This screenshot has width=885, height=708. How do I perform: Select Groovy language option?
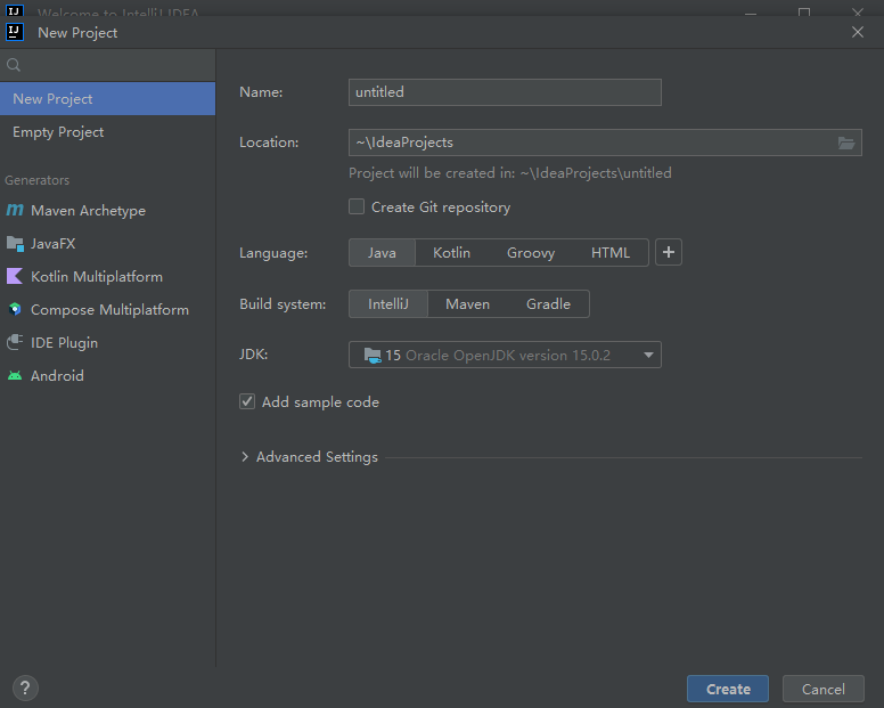click(531, 253)
